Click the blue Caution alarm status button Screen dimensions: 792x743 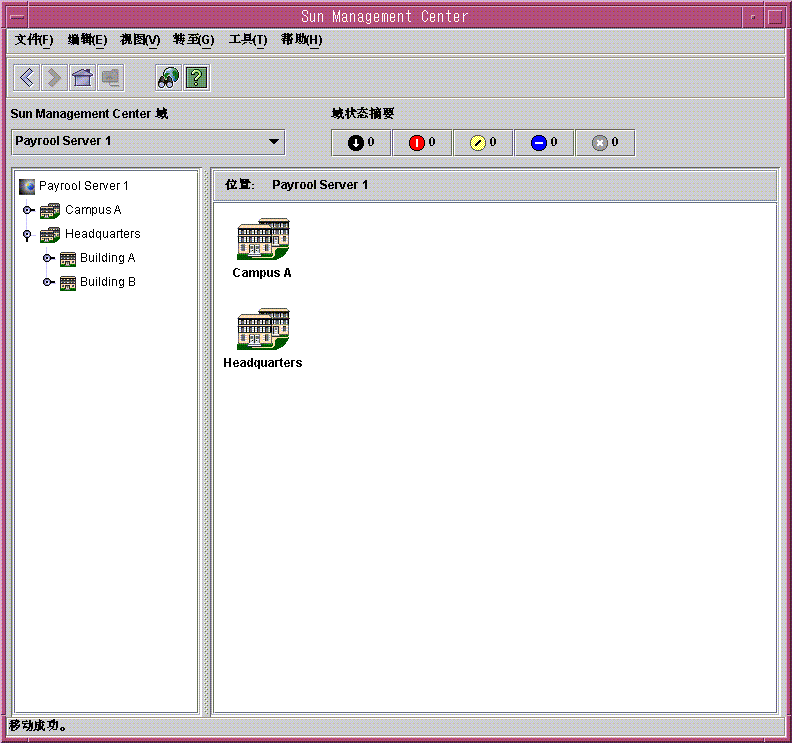pos(544,143)
